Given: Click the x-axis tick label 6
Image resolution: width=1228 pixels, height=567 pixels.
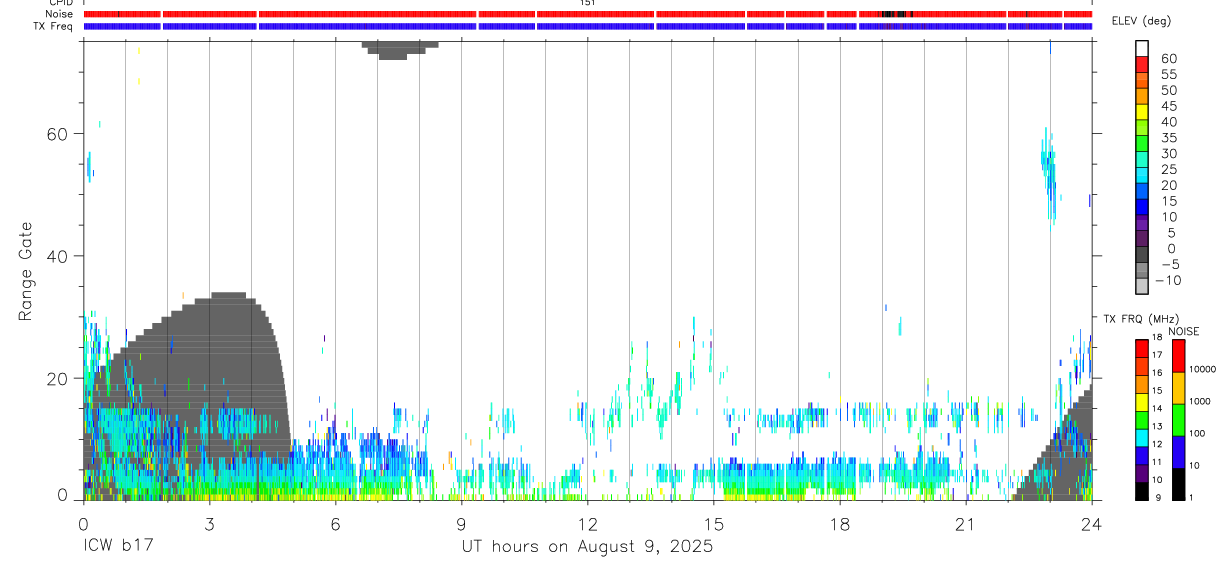Looking at the screenshot, I should 335,524.
